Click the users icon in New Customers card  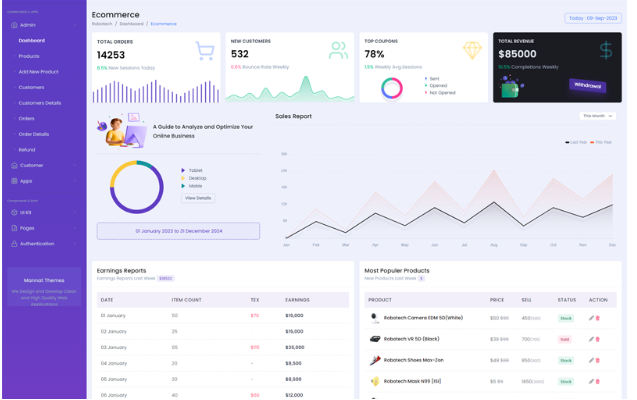pyautogui.click(x=339, y=51)
